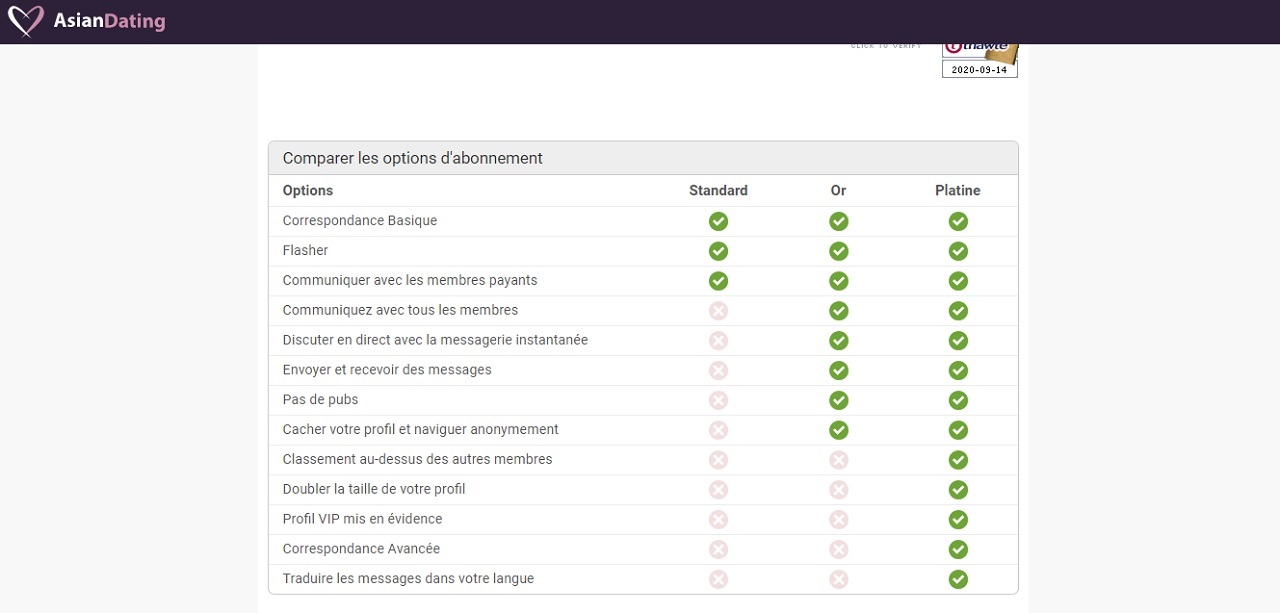1280x613 pixels.
Task: Click Platine checkmark for Traduire les messages
Action: [958, 579]
